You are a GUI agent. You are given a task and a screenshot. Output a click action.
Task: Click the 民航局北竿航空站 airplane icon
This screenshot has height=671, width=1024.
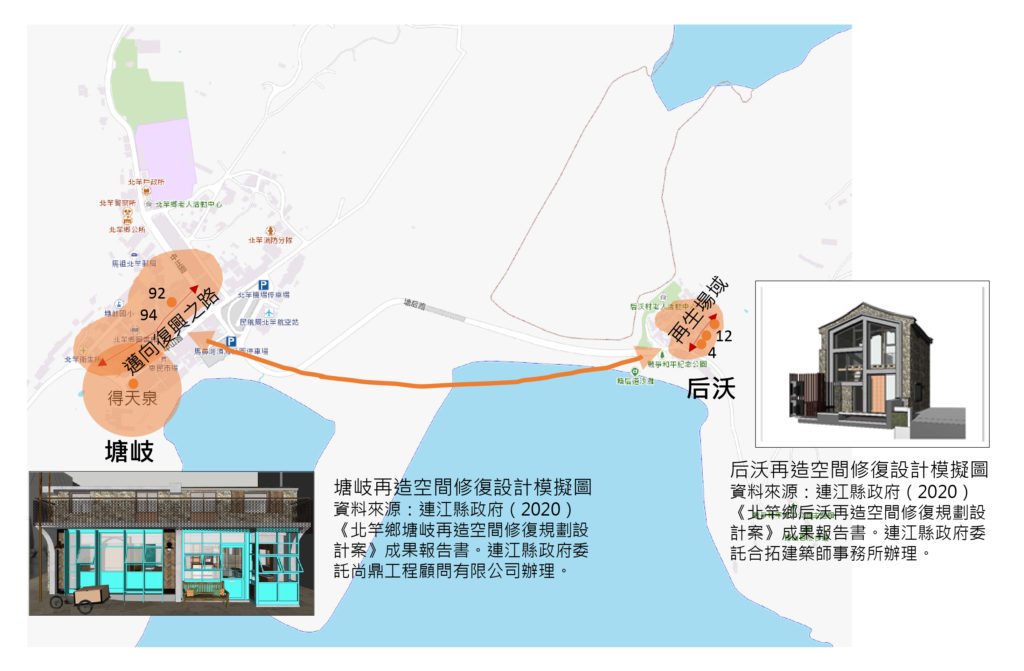pos(268,313)
